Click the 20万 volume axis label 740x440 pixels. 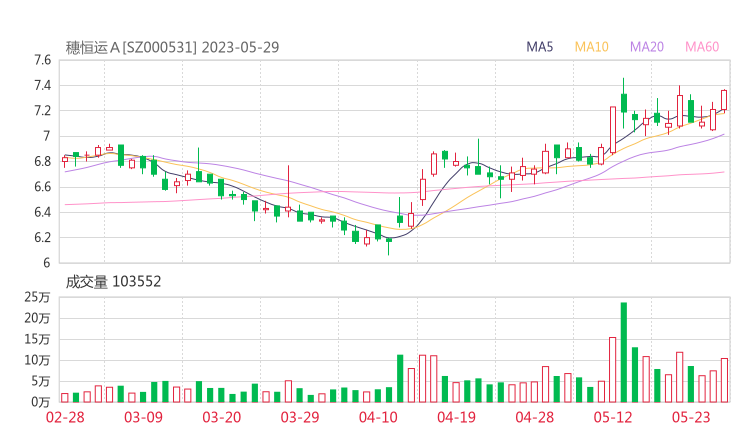pos(37,318)
